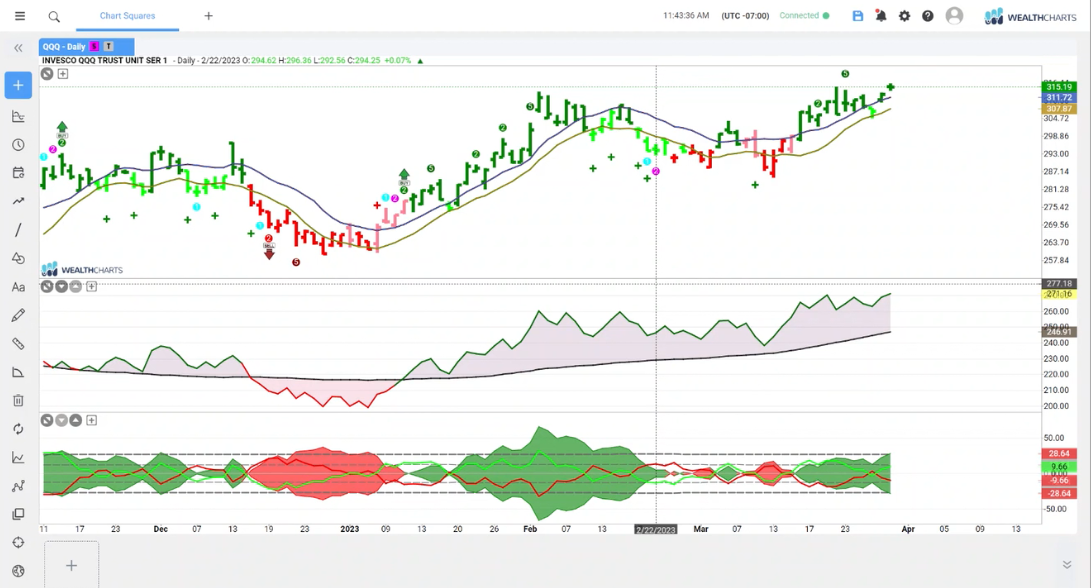
Task: Delete drawings with the trash icon
Action: coord(18,400)
